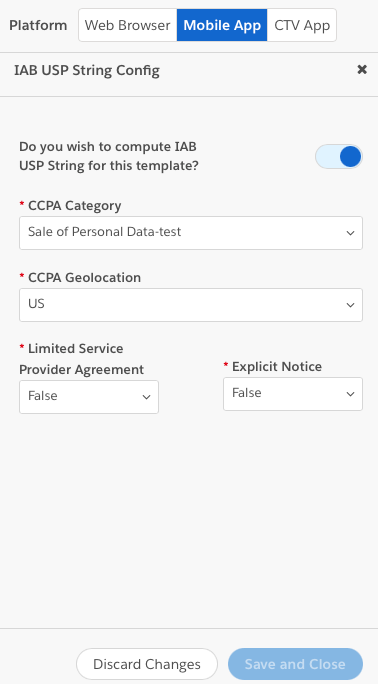Close the IAB USP String Config panel
The width and height of the screenshot is (378, 684).
tap(362, 69)
